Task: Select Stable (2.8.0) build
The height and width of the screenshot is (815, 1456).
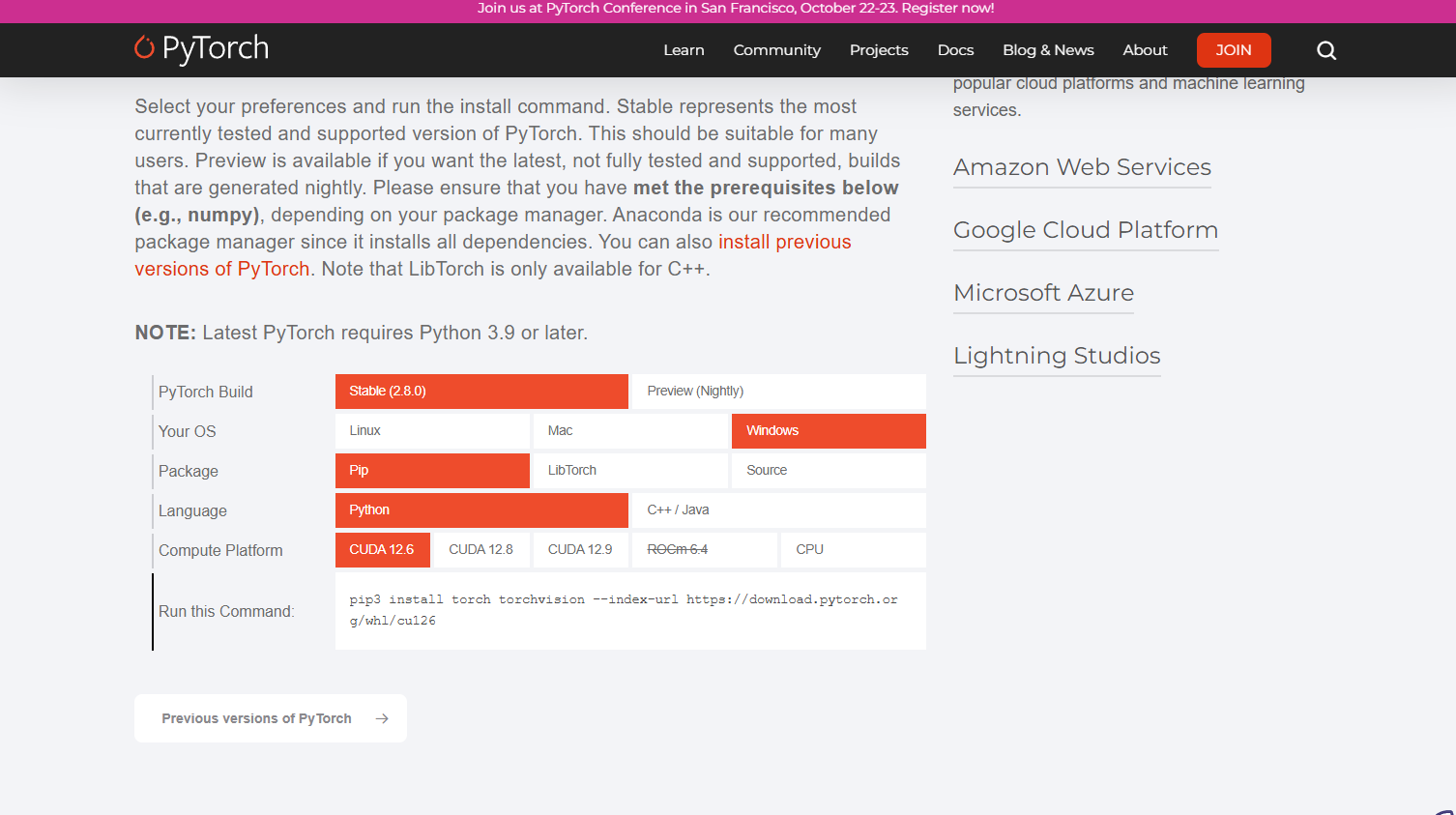Action: (481, 392)
